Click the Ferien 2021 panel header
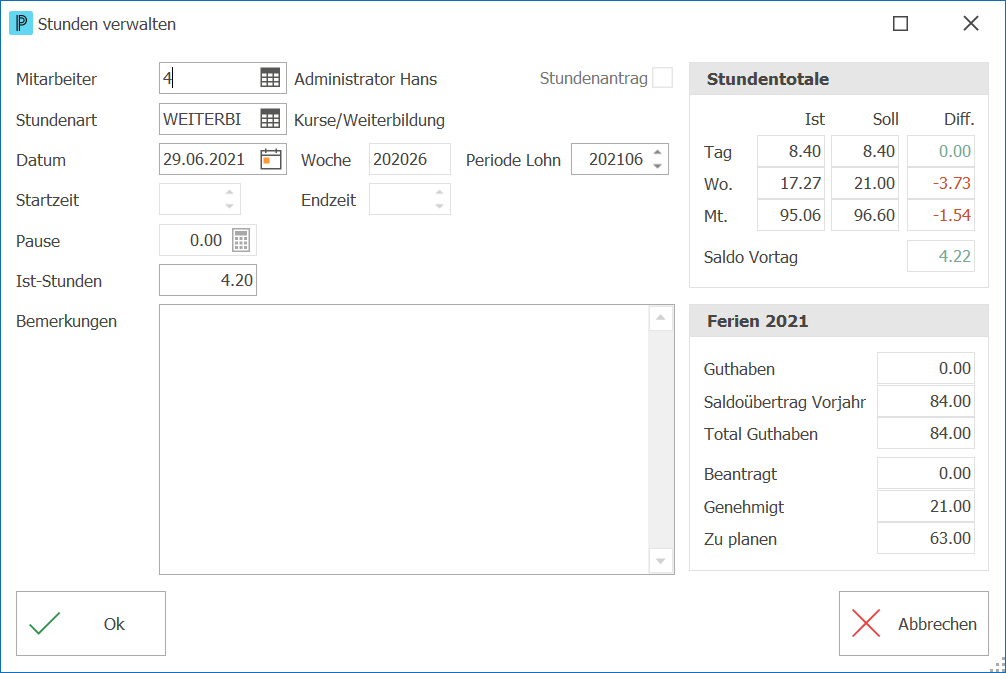Image resolution: width=1006 pixels, height=673 pixels. (x=839, y=321)
